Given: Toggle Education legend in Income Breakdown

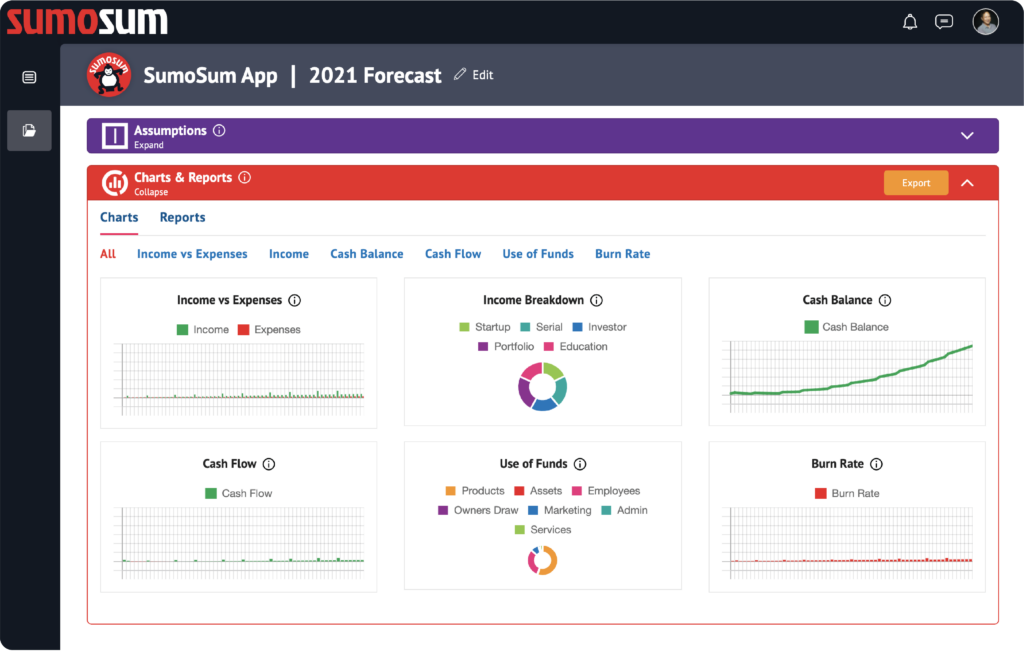Looking at the screenshot, I should (576, 347).
